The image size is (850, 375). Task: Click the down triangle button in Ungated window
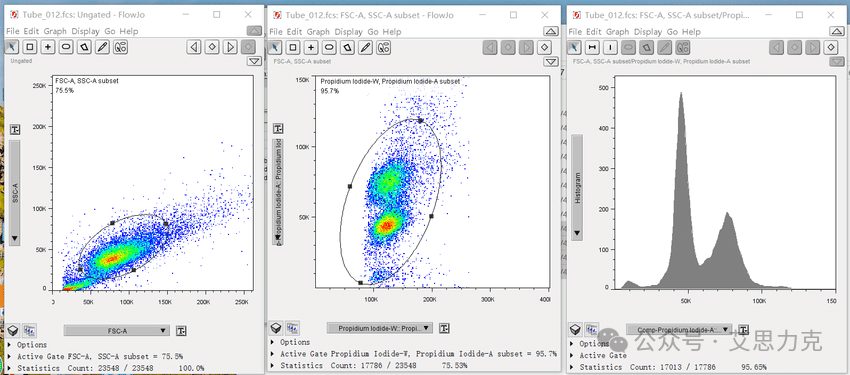(254, 61)
